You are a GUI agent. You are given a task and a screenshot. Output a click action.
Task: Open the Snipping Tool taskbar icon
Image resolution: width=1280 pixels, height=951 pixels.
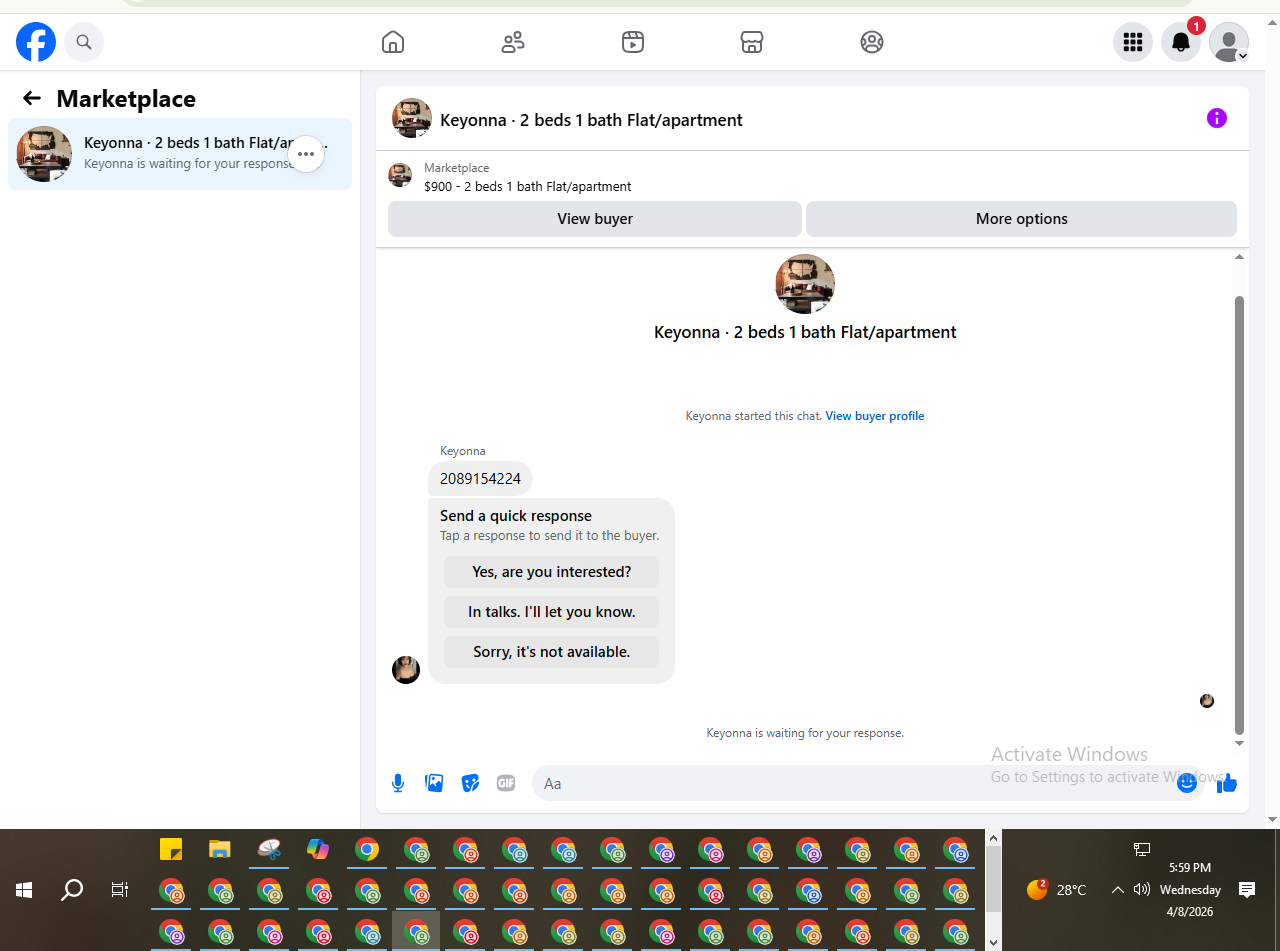[269, 849]
